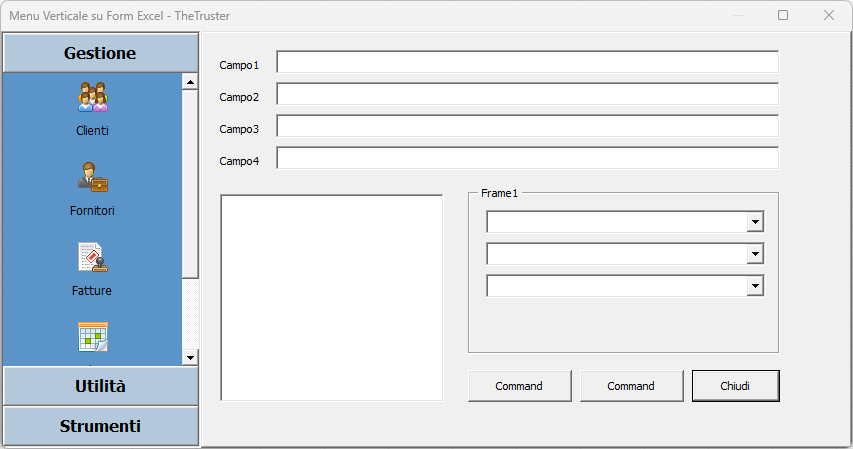Click the large empty list box
Image resolution: width=853 pixels, height=449 pixels.
coord(331,297)
